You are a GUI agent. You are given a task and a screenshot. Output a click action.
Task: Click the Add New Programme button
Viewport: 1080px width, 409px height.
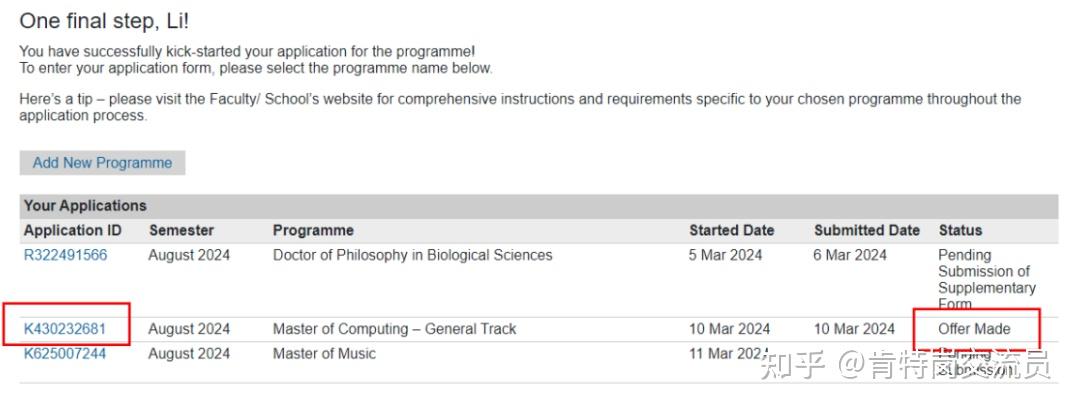(102, 163)
